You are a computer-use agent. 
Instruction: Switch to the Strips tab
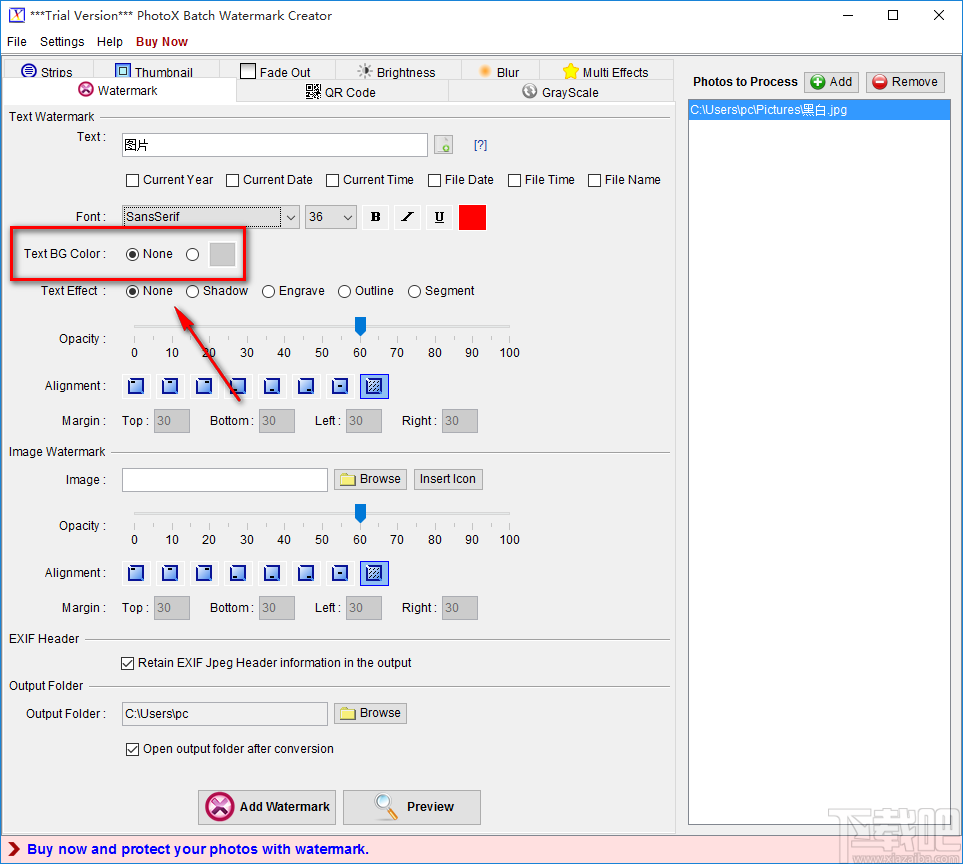click(x=48, y=71)
